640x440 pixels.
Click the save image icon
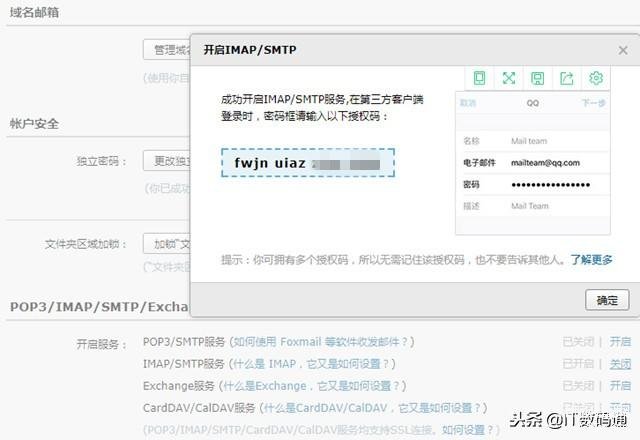[537, 78]
